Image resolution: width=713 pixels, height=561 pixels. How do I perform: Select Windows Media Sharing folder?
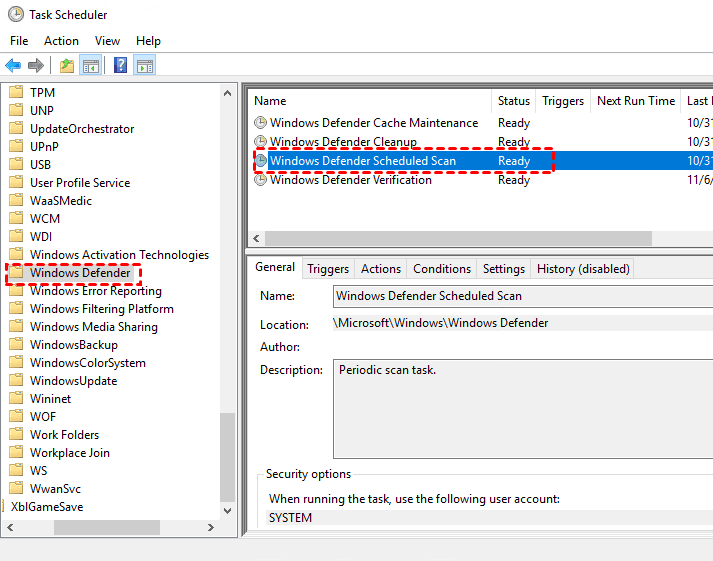94,326
